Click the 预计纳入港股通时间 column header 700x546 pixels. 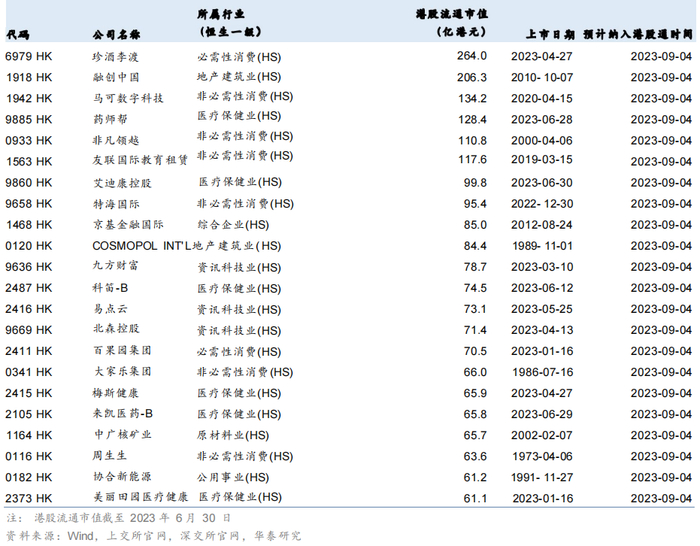pyautogui.click(x=638, y=35)
